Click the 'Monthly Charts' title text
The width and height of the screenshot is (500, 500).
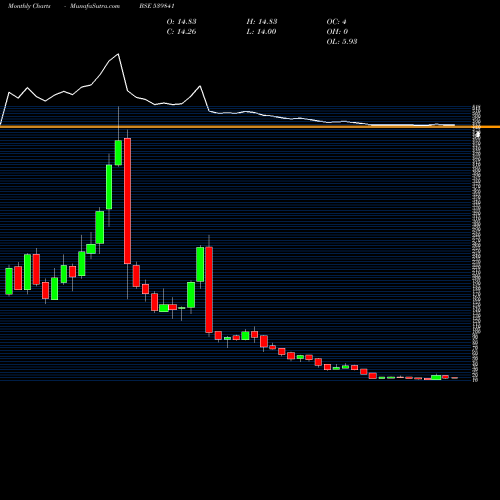click(x=29, y=6)
